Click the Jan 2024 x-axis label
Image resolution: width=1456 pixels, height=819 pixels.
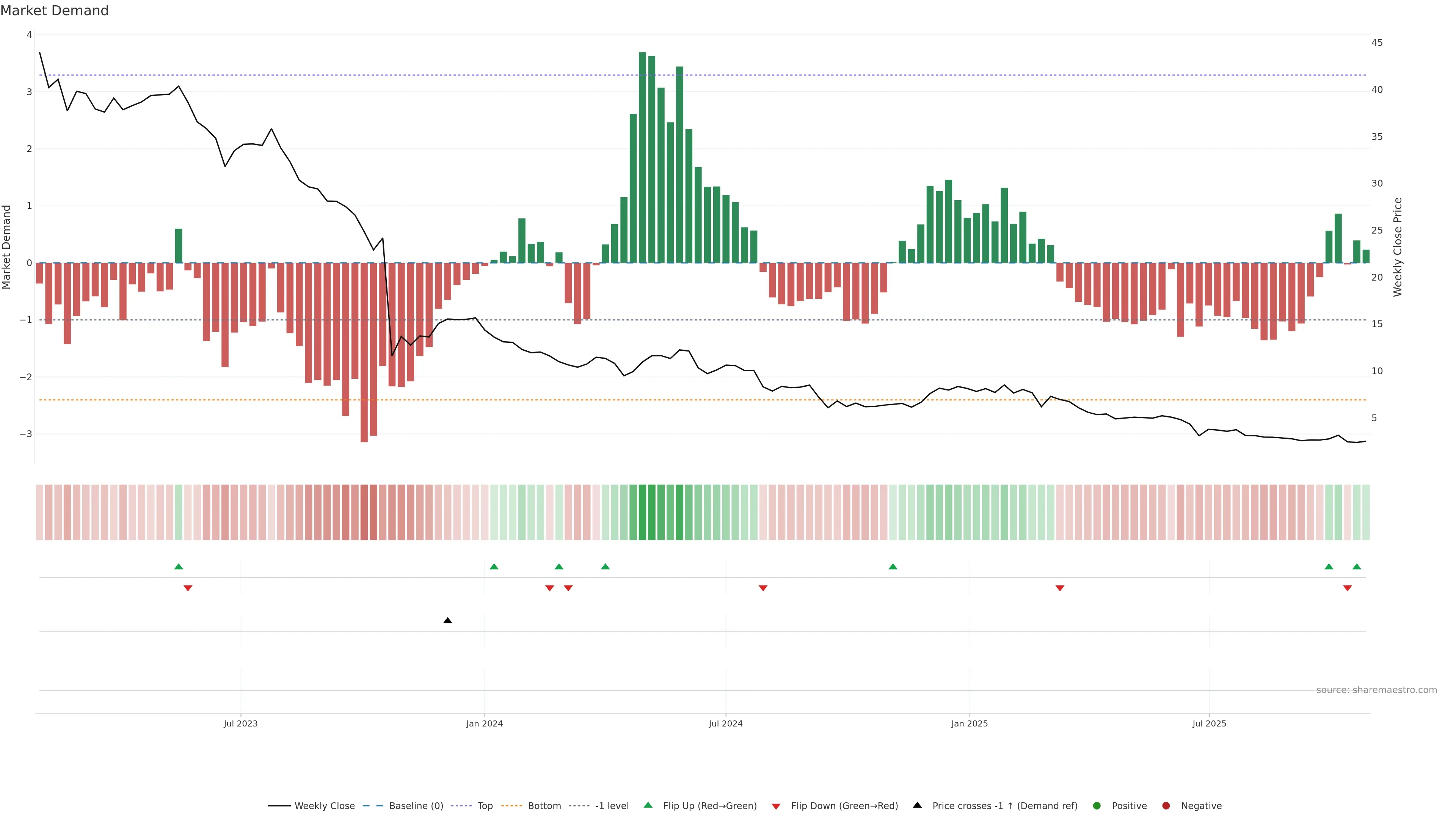pyautogui.click(x=485, y=723)
